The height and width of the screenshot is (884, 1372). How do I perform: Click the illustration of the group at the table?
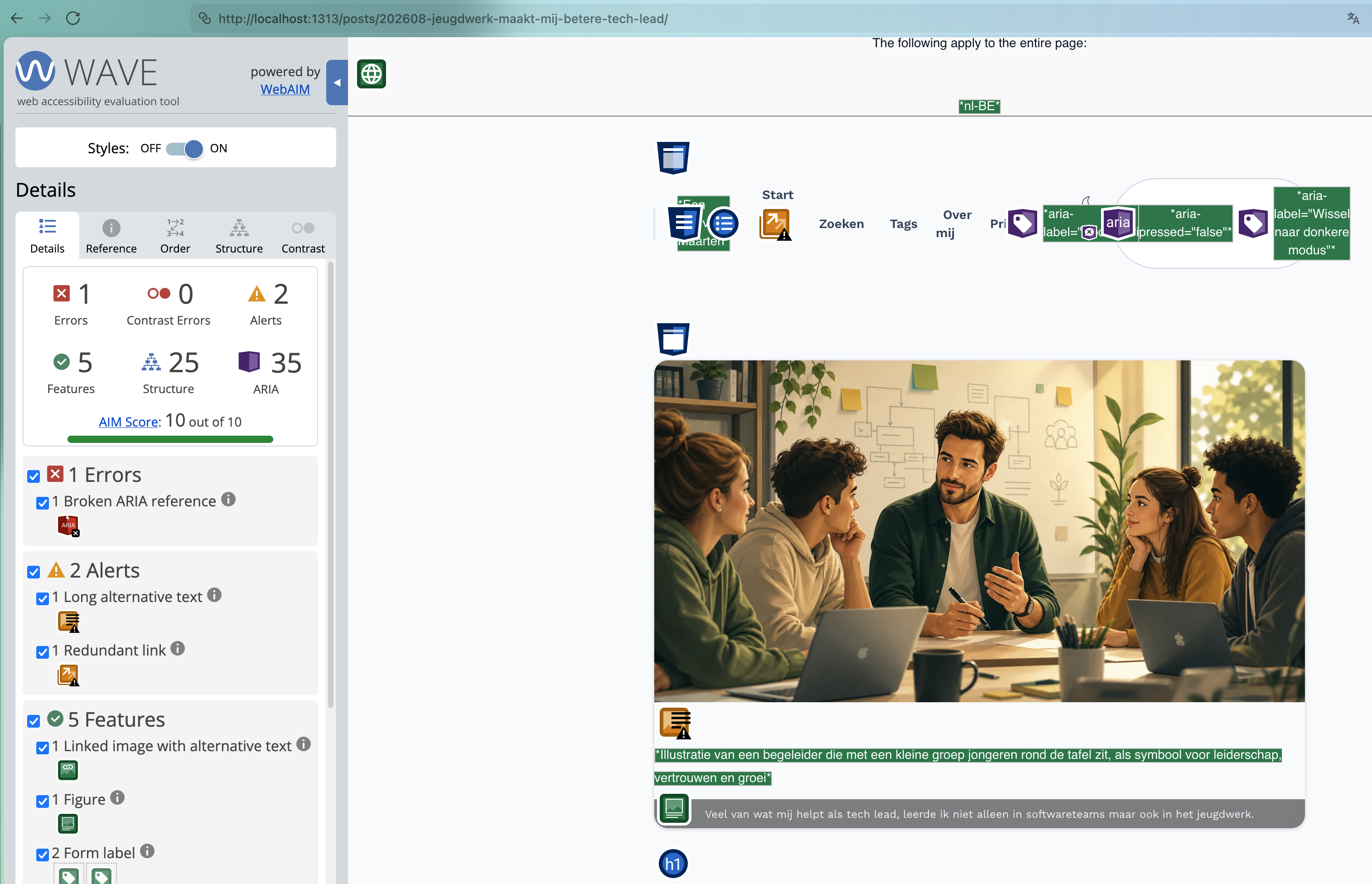click(979, 531)
